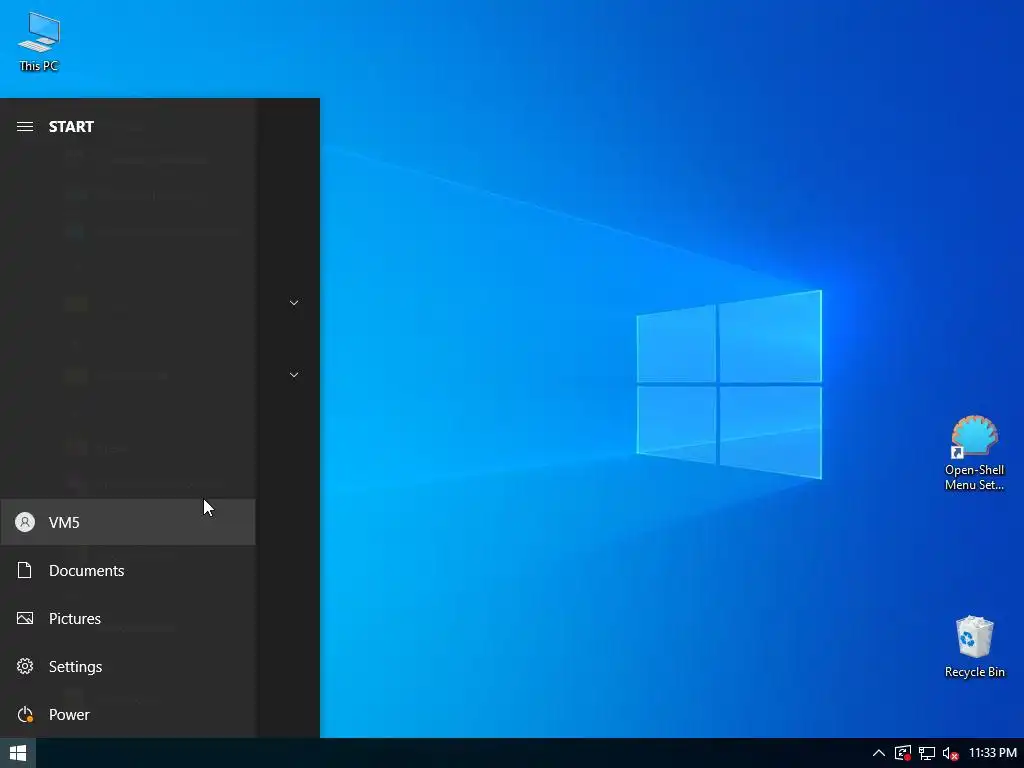Click the Pictures landscape icon
Image resolution: width=1024 pixels, height=768 pixels.
[25, 618]
